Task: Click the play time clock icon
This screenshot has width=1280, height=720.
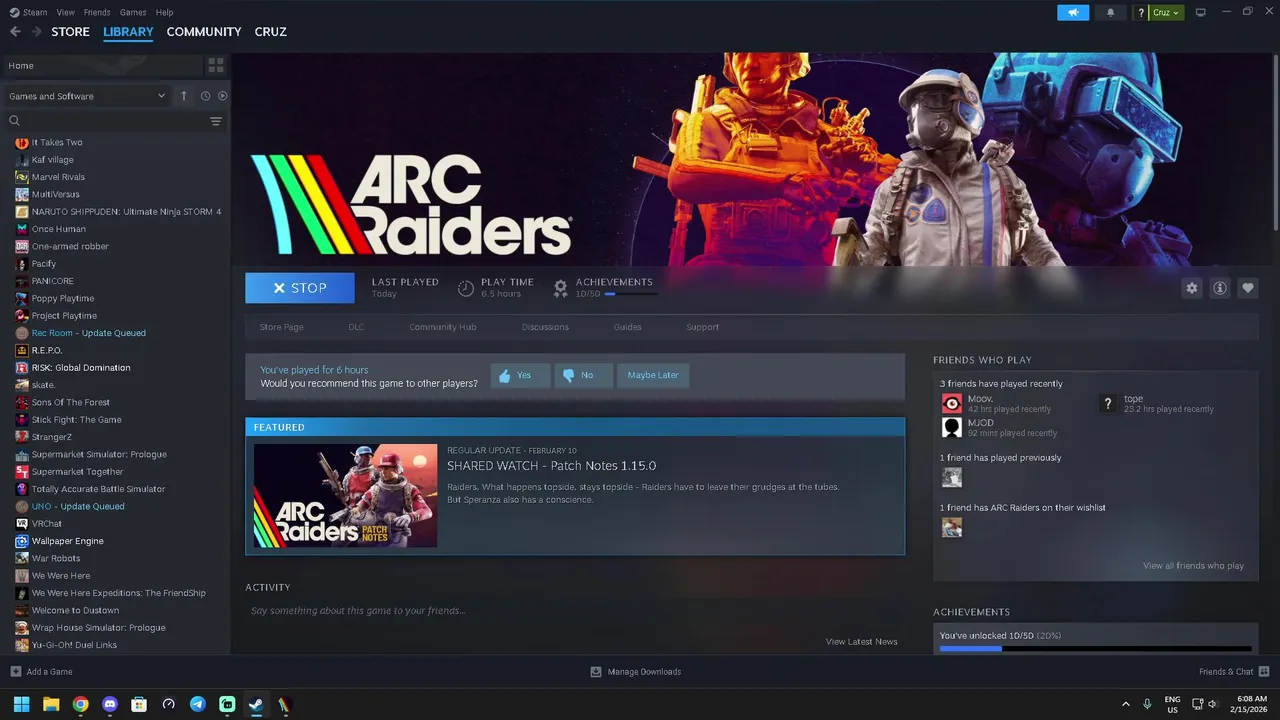Action: click(466, 288)
